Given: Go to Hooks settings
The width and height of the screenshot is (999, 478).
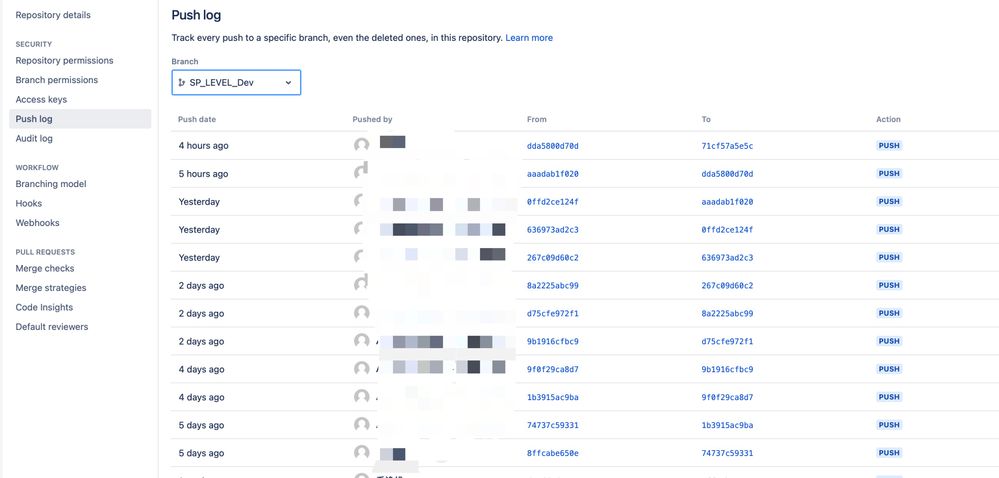Looking at the screenshot, I should (x=29, y=203).
